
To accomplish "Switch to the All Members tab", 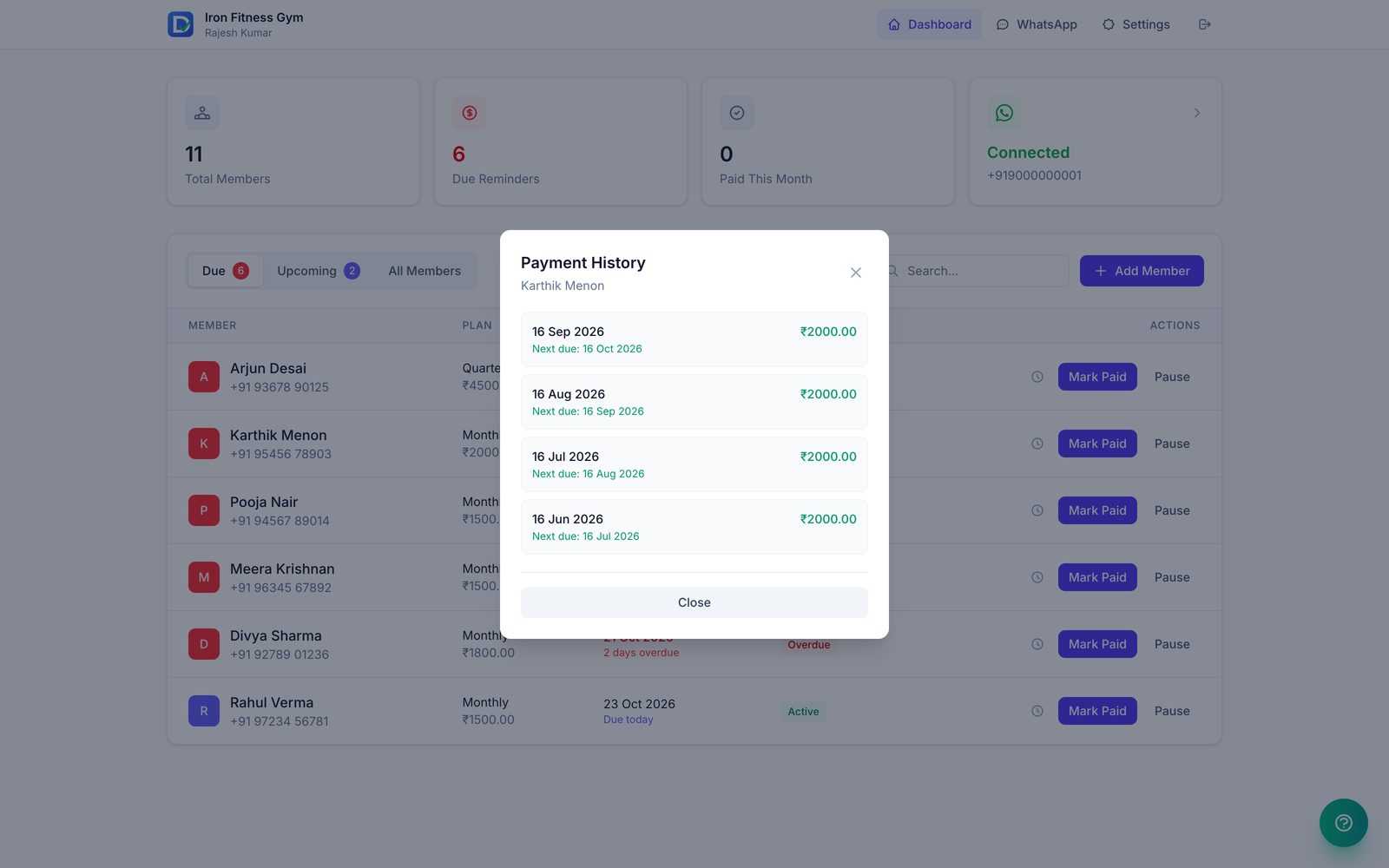I will click(425, 271).
